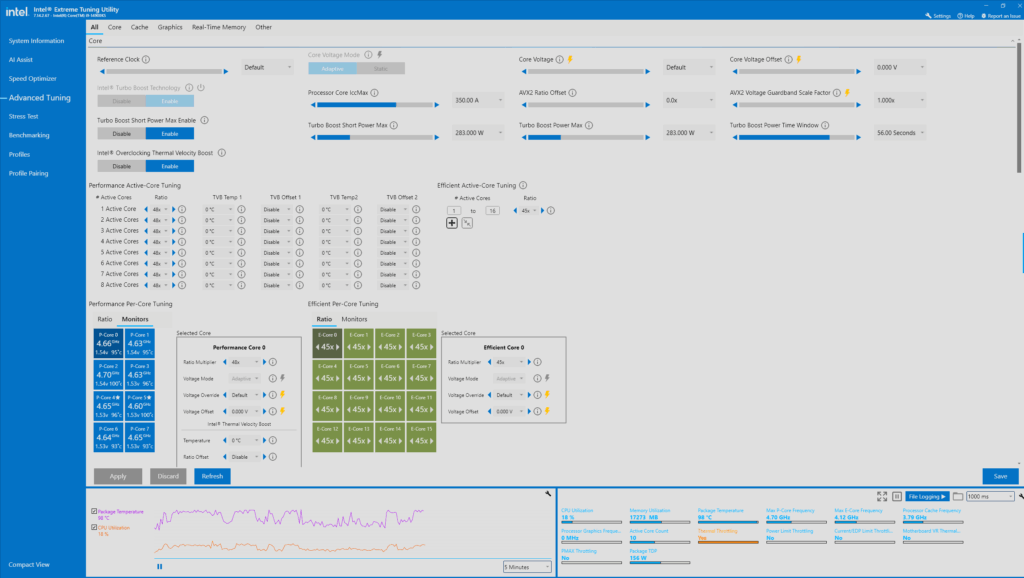Open Processor Core IccMax 350.00 A dropdown
1024x578 pixels.
point(479,100)
